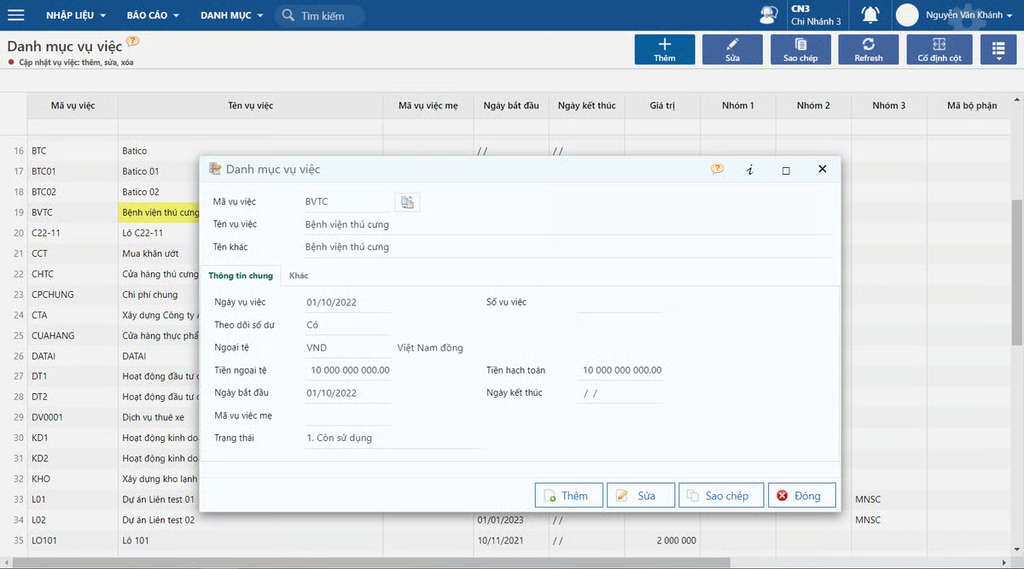This screenshot has height=569, width=1024.
Task: Click the vertical scrollbar of the table
Action: (x=1017, y=272)
